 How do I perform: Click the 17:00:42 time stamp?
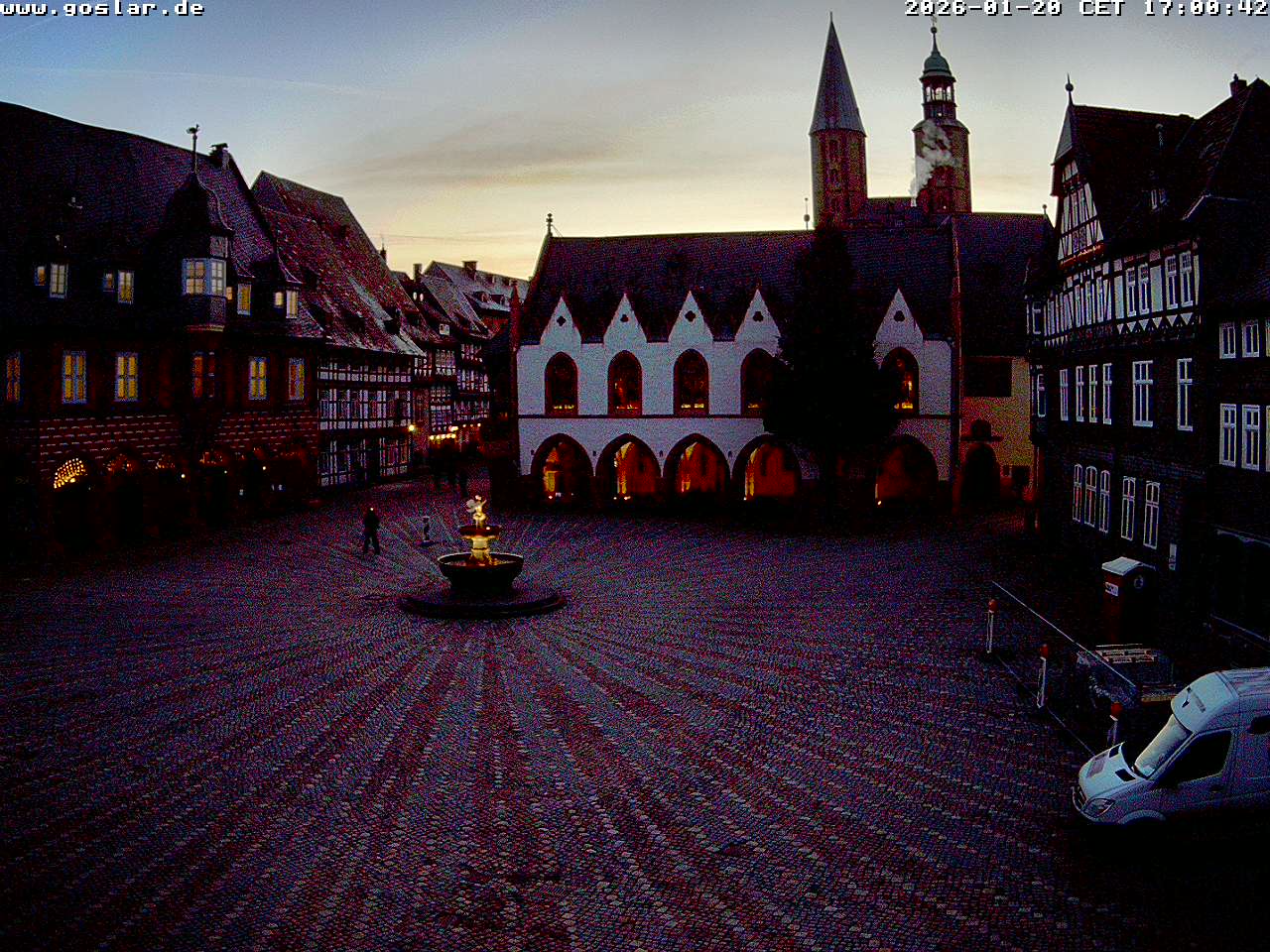pyautogui.click(x=1205, y=9)
